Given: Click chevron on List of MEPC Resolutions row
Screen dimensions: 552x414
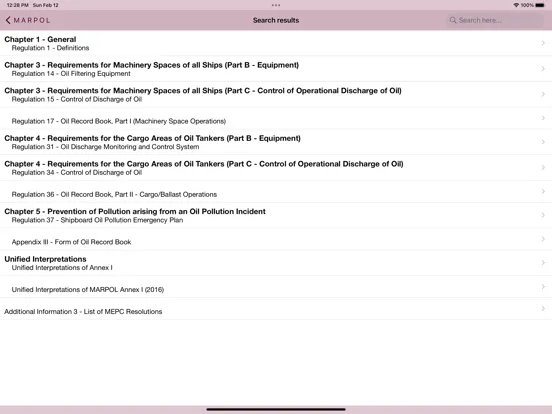Looking at the screenshot, I should [x=543, y=308].
